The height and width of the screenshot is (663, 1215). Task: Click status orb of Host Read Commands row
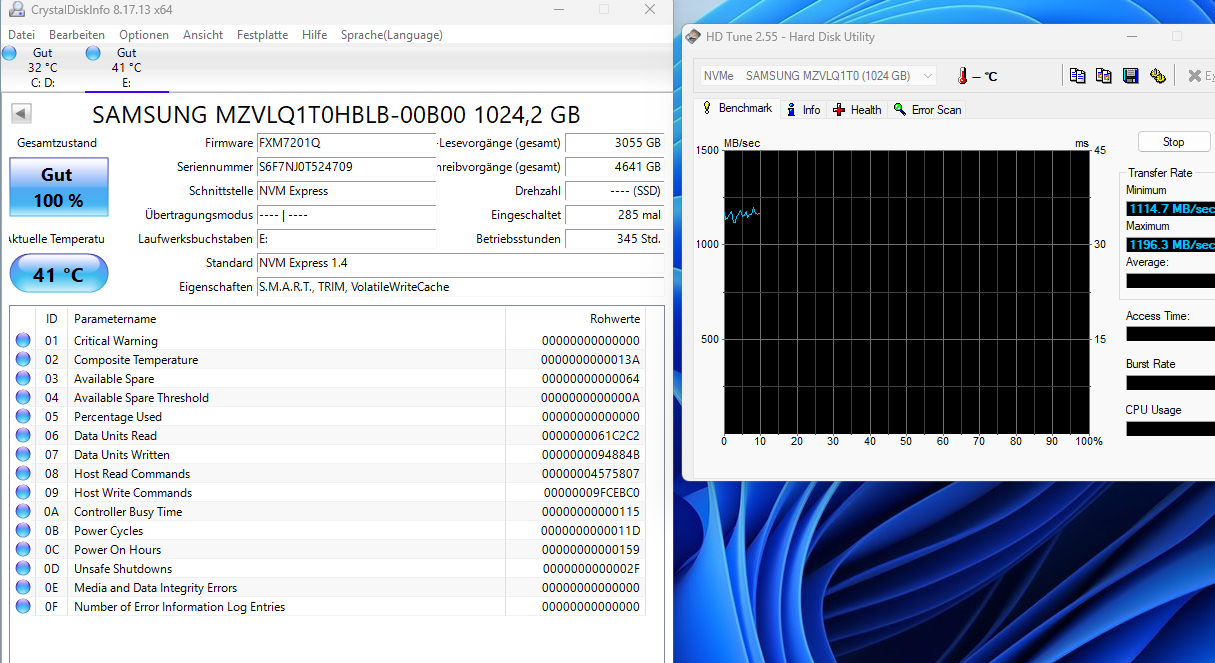pyautogui.click(x=23, y=474)
